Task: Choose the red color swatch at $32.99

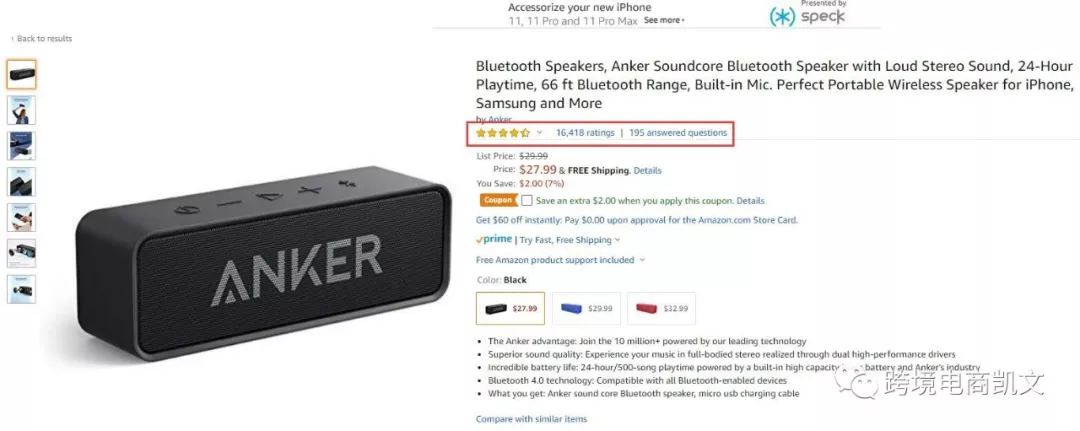Action: 661,308
